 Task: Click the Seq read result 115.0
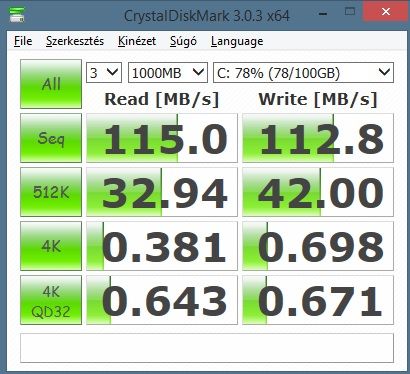(x=162, y=138)
